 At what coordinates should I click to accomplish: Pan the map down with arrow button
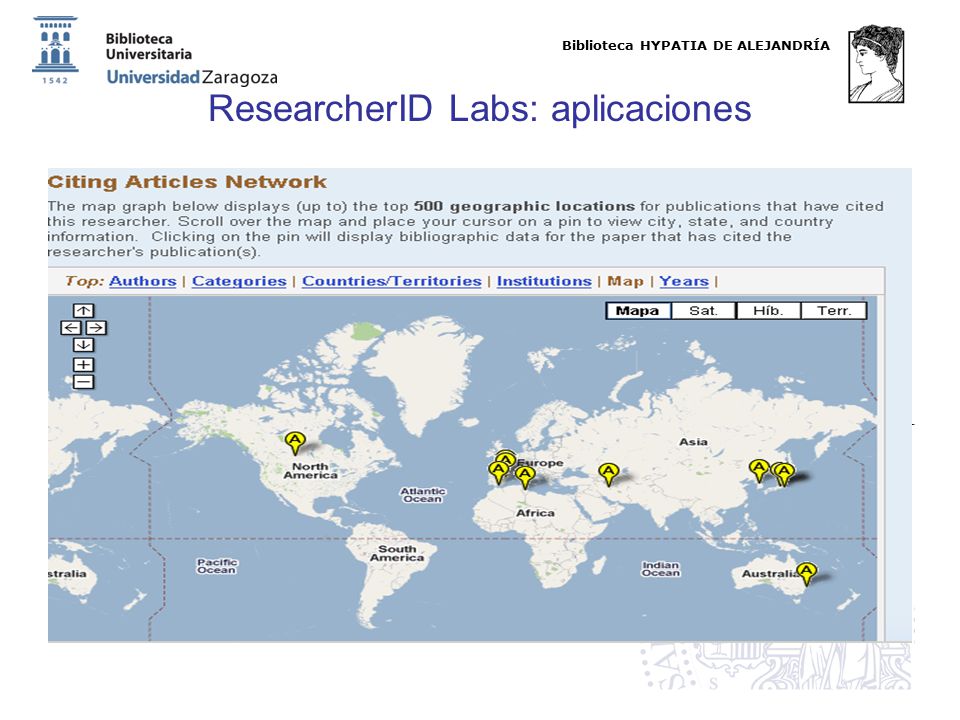pos(83,345)
